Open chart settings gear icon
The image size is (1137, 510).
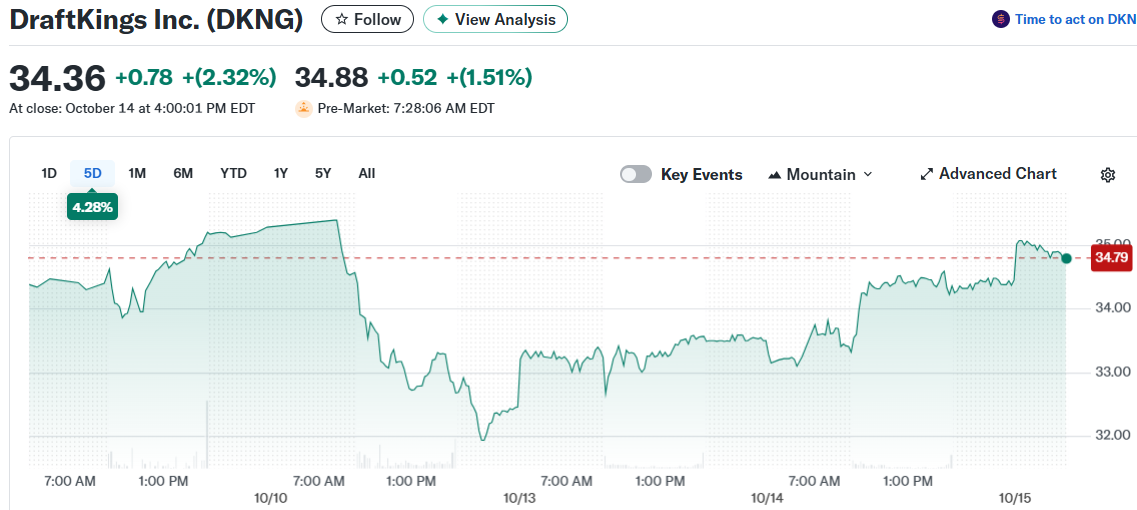click(x=1107, y=175)
